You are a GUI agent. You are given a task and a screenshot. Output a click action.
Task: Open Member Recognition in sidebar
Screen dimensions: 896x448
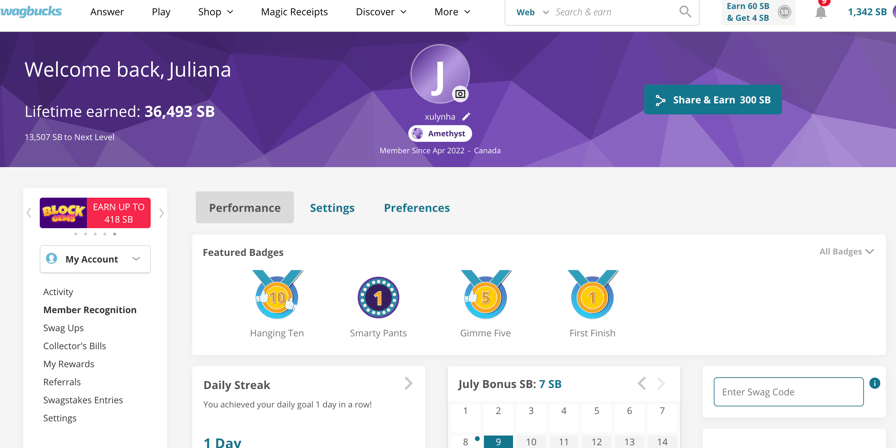[x=90, y=310]
